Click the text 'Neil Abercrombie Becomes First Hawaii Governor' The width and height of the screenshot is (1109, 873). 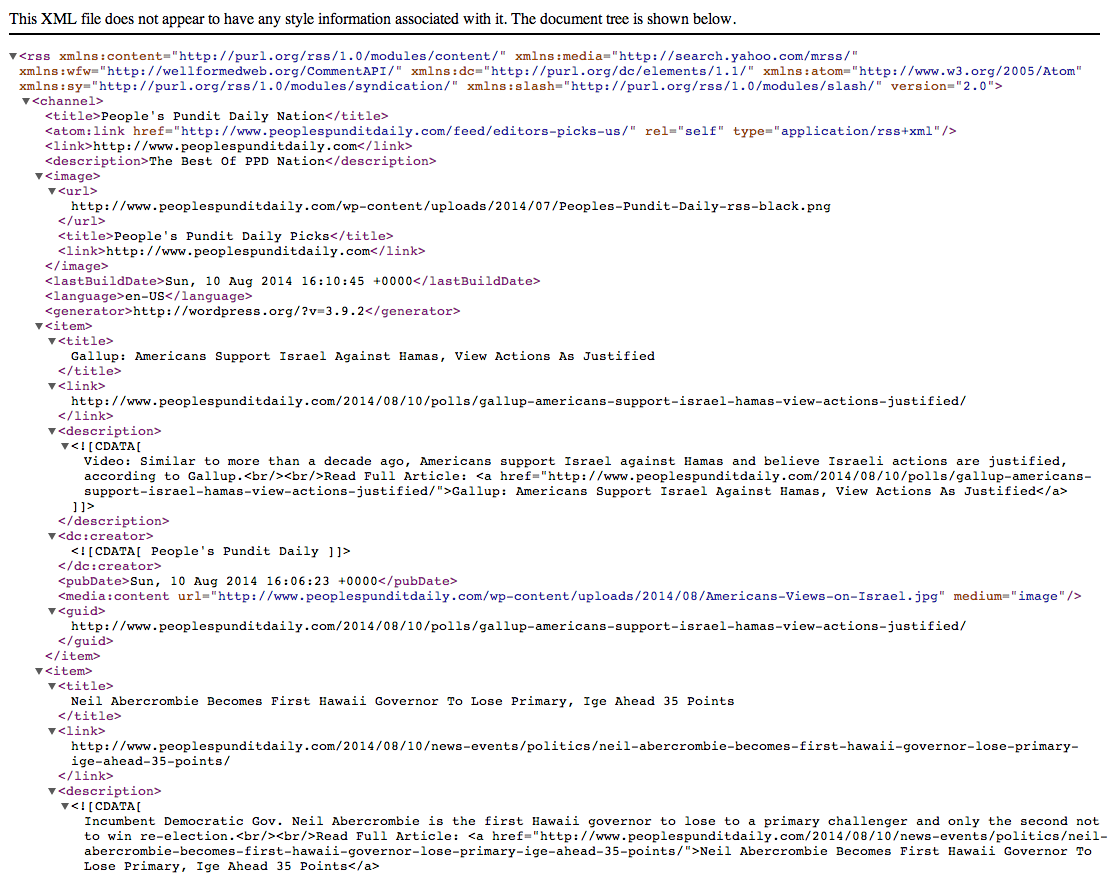click(x=255, y=702)
